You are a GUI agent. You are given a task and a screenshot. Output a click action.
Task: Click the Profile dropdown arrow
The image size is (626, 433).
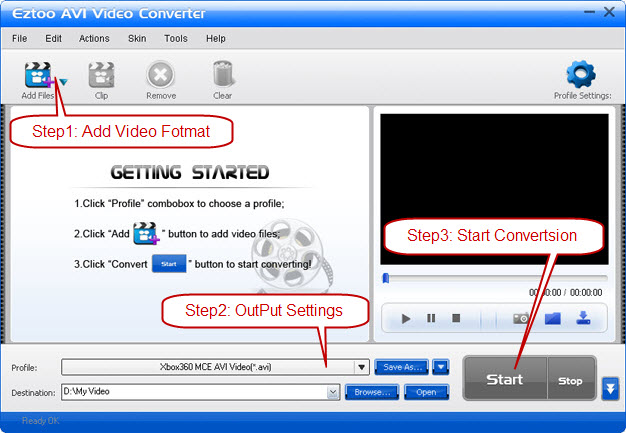click(362, 367)
